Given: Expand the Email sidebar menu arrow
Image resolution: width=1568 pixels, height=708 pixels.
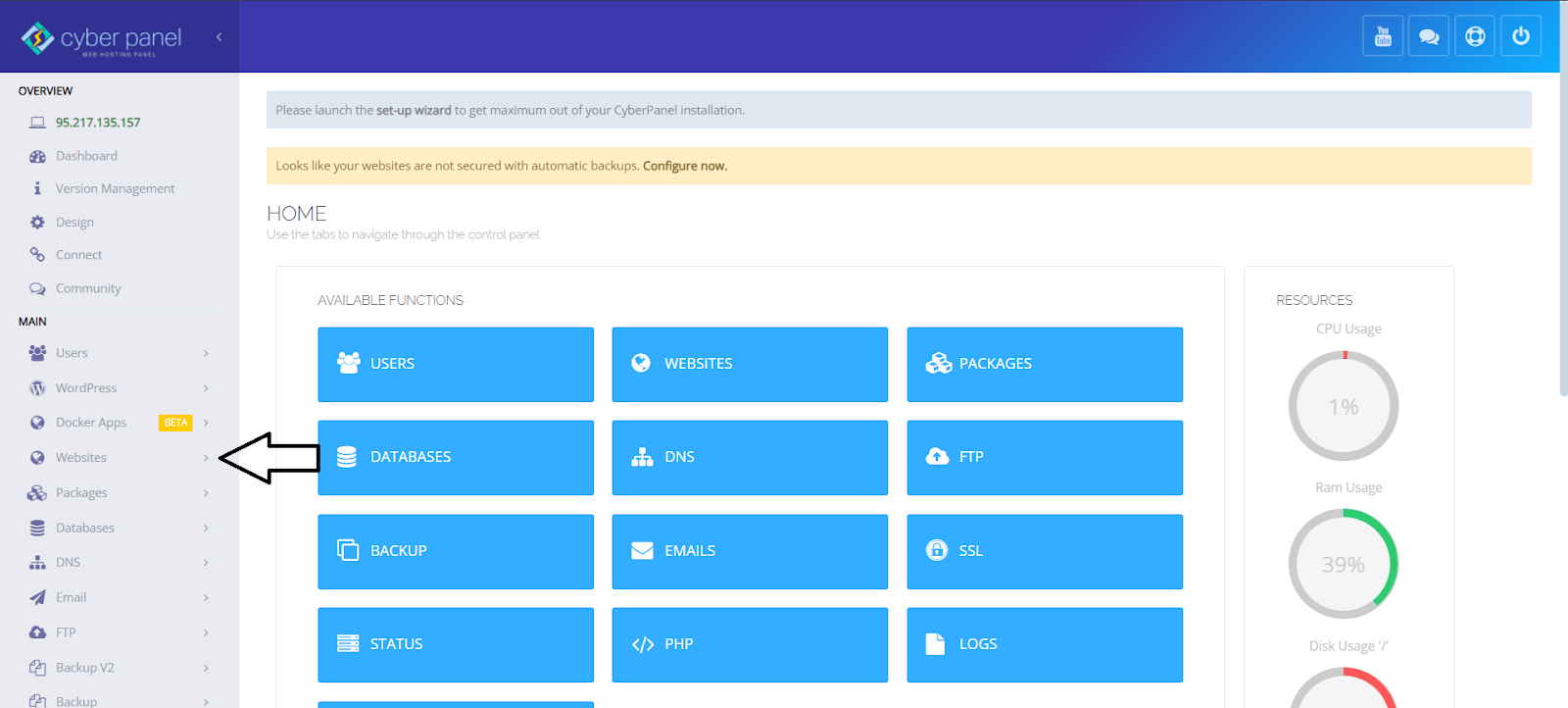Looking at the screenshot, I should point(206,597).
